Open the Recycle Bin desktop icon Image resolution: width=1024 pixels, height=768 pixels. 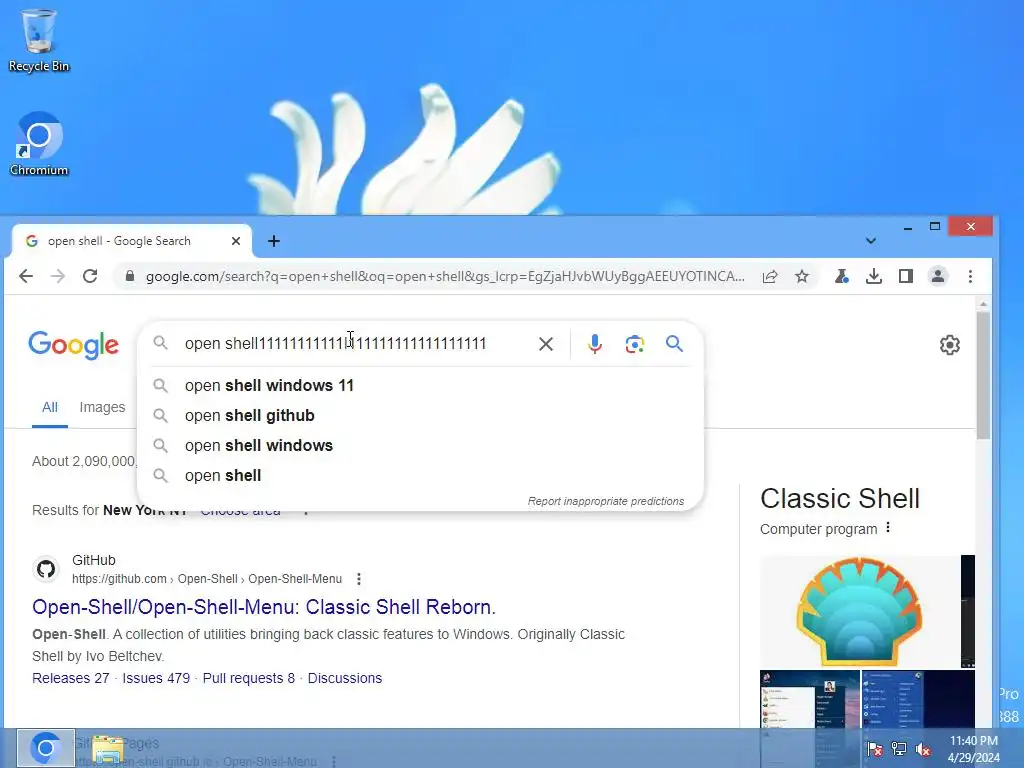pyautogui.click(x=39, y=40)
